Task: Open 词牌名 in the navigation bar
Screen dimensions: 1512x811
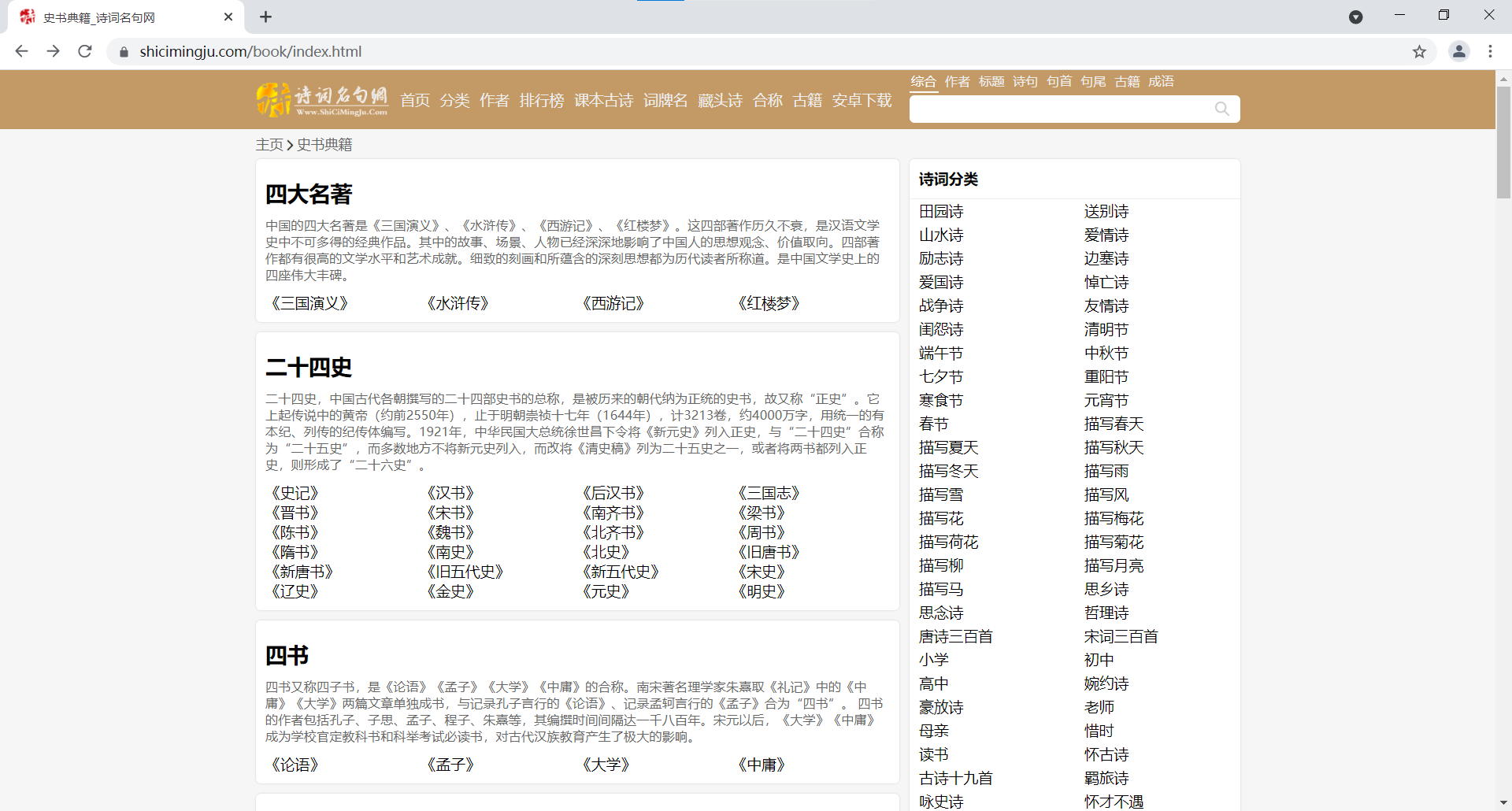Action: click(665, 100)
